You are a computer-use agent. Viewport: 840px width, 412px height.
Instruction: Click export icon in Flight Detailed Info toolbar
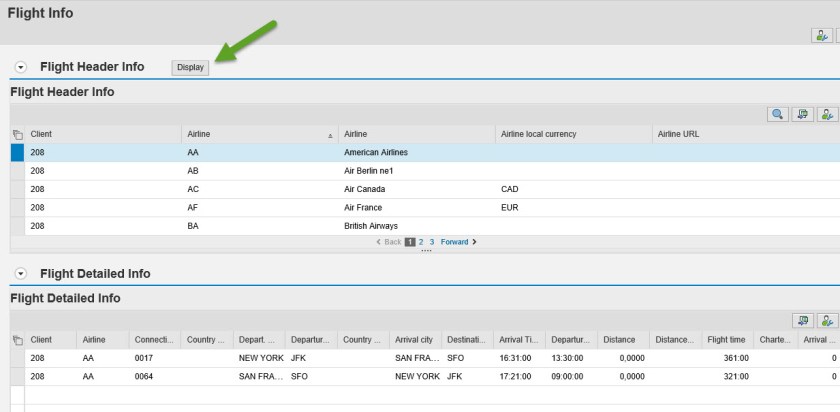click(802, 321)
